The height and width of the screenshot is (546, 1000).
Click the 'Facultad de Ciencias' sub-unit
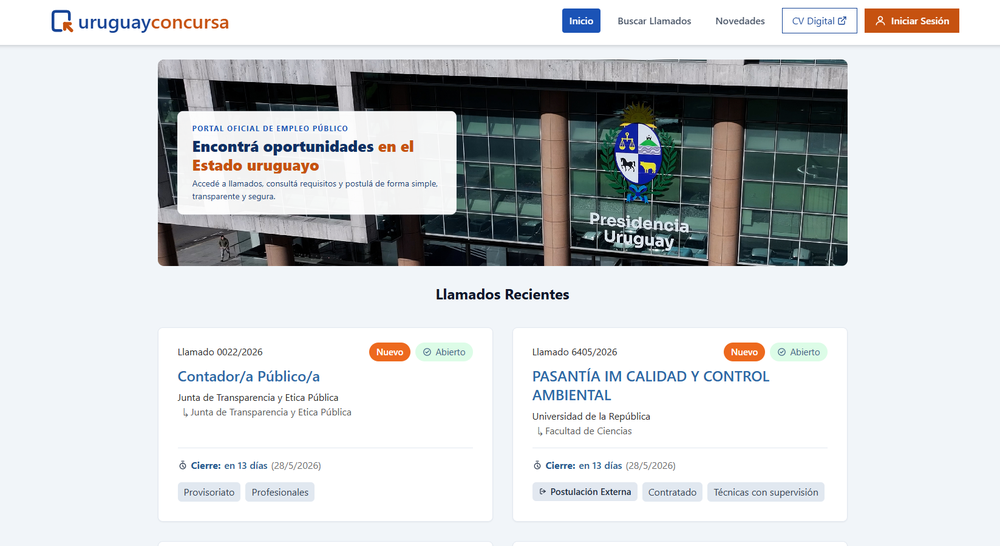(588, 431)
